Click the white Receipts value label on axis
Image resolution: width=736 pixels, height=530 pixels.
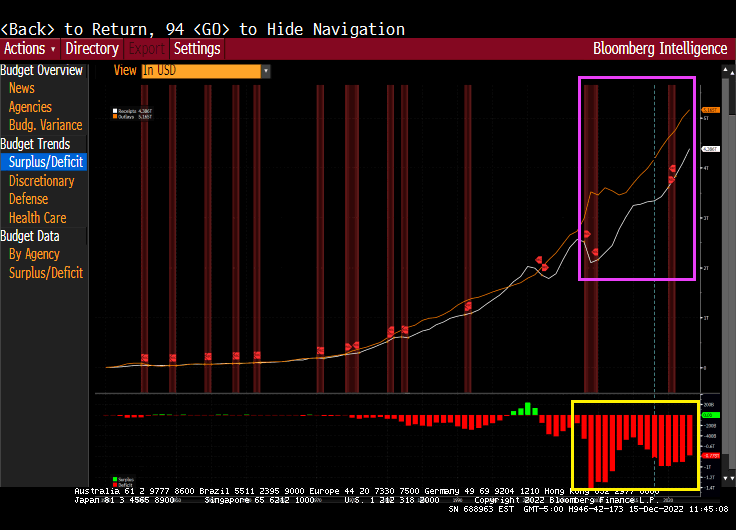(711, 149)
